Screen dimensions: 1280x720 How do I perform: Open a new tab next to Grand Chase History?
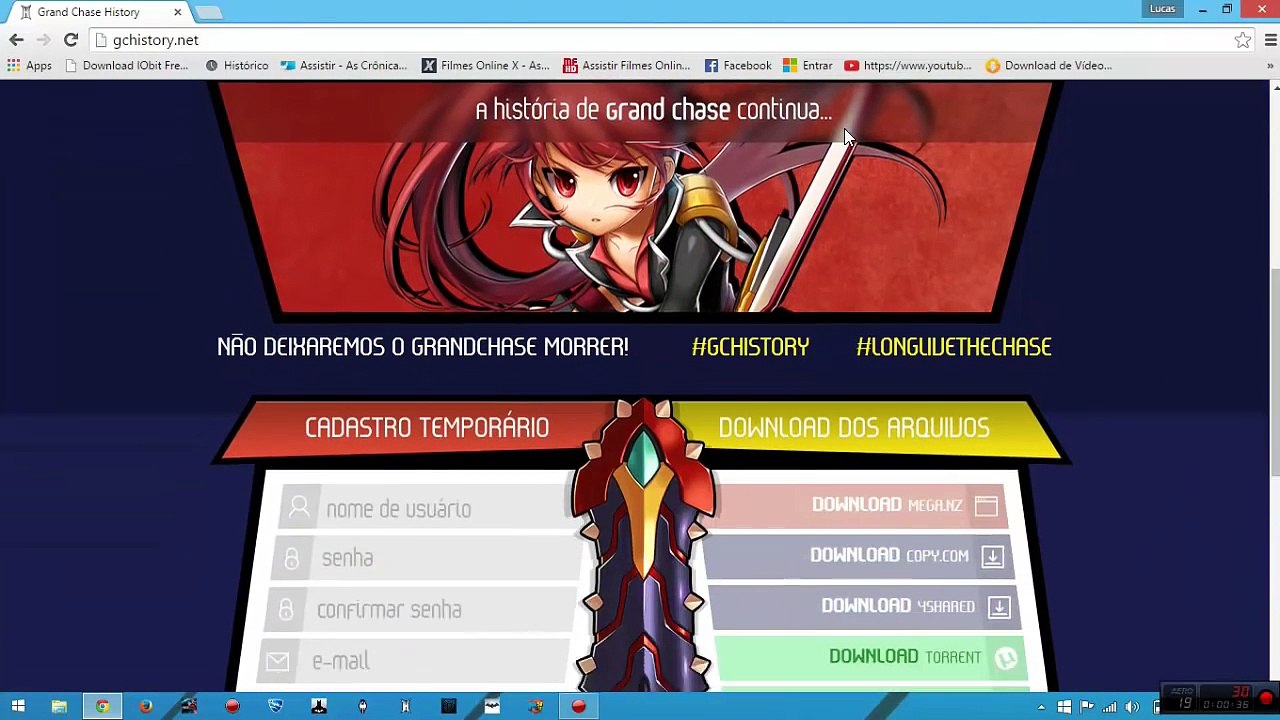208,12
